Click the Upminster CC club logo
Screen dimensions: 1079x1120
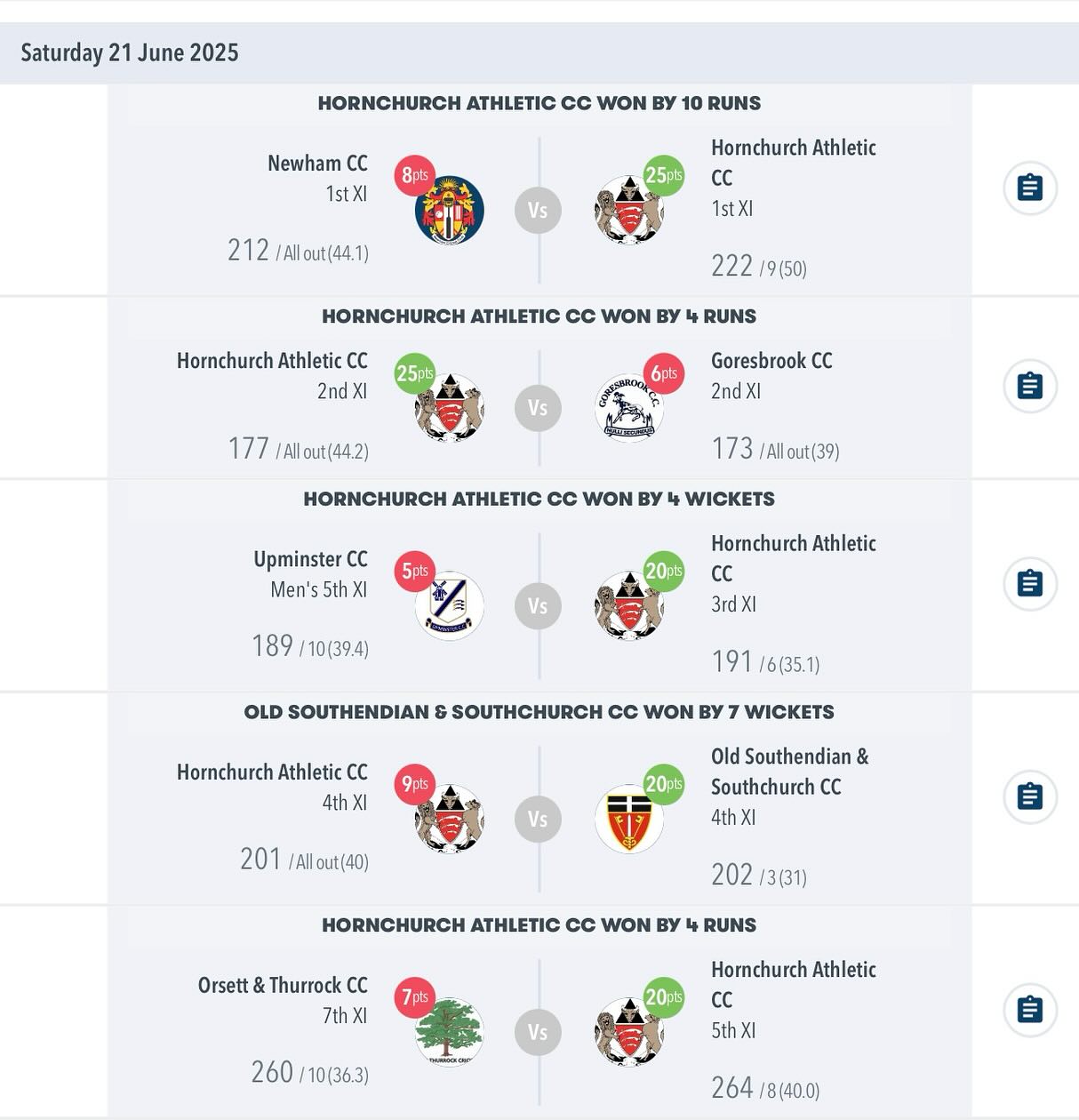pyautogui.click(x=449, y=606)
